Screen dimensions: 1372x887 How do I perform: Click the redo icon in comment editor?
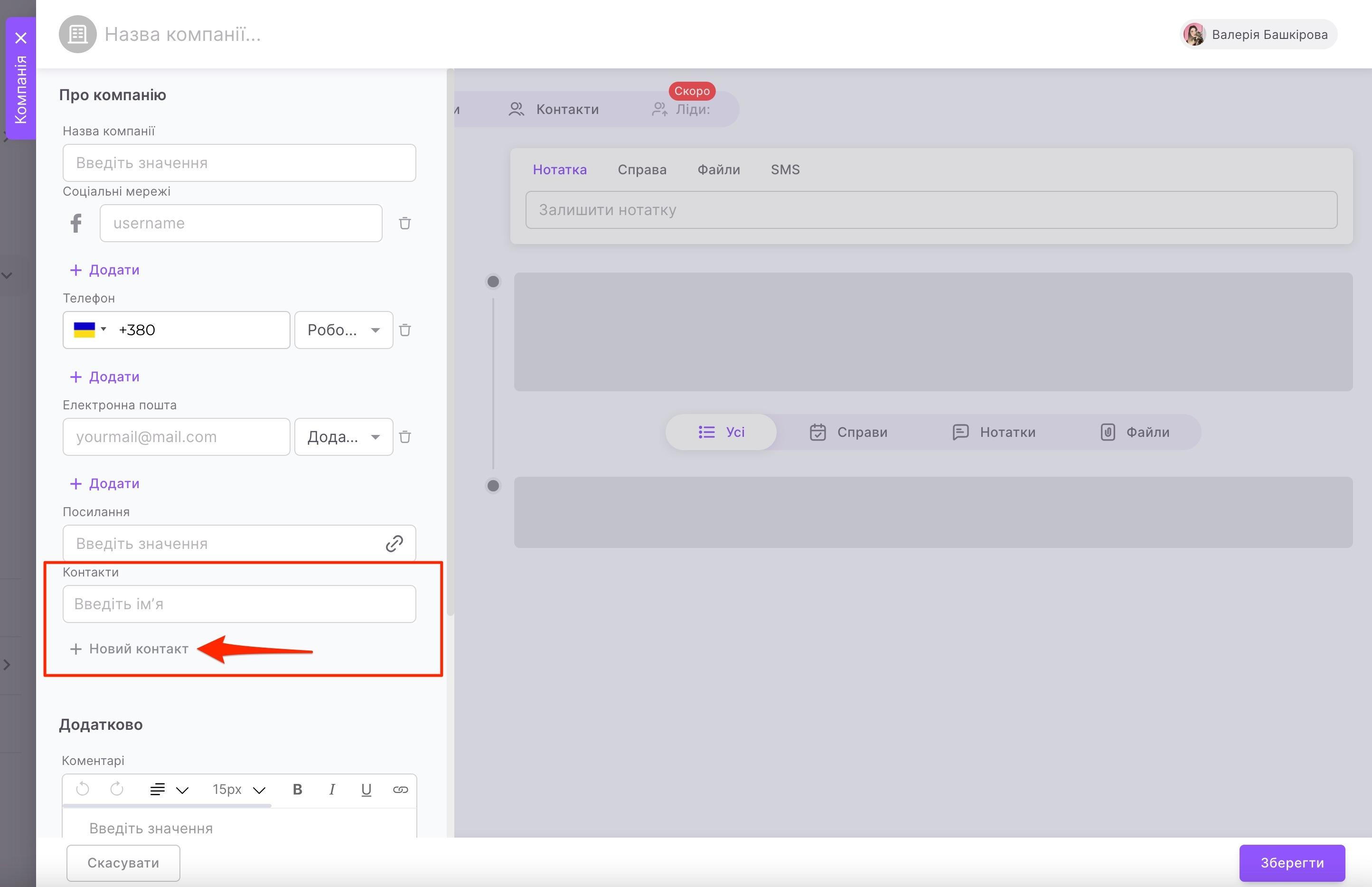click(x=117, y=789)
